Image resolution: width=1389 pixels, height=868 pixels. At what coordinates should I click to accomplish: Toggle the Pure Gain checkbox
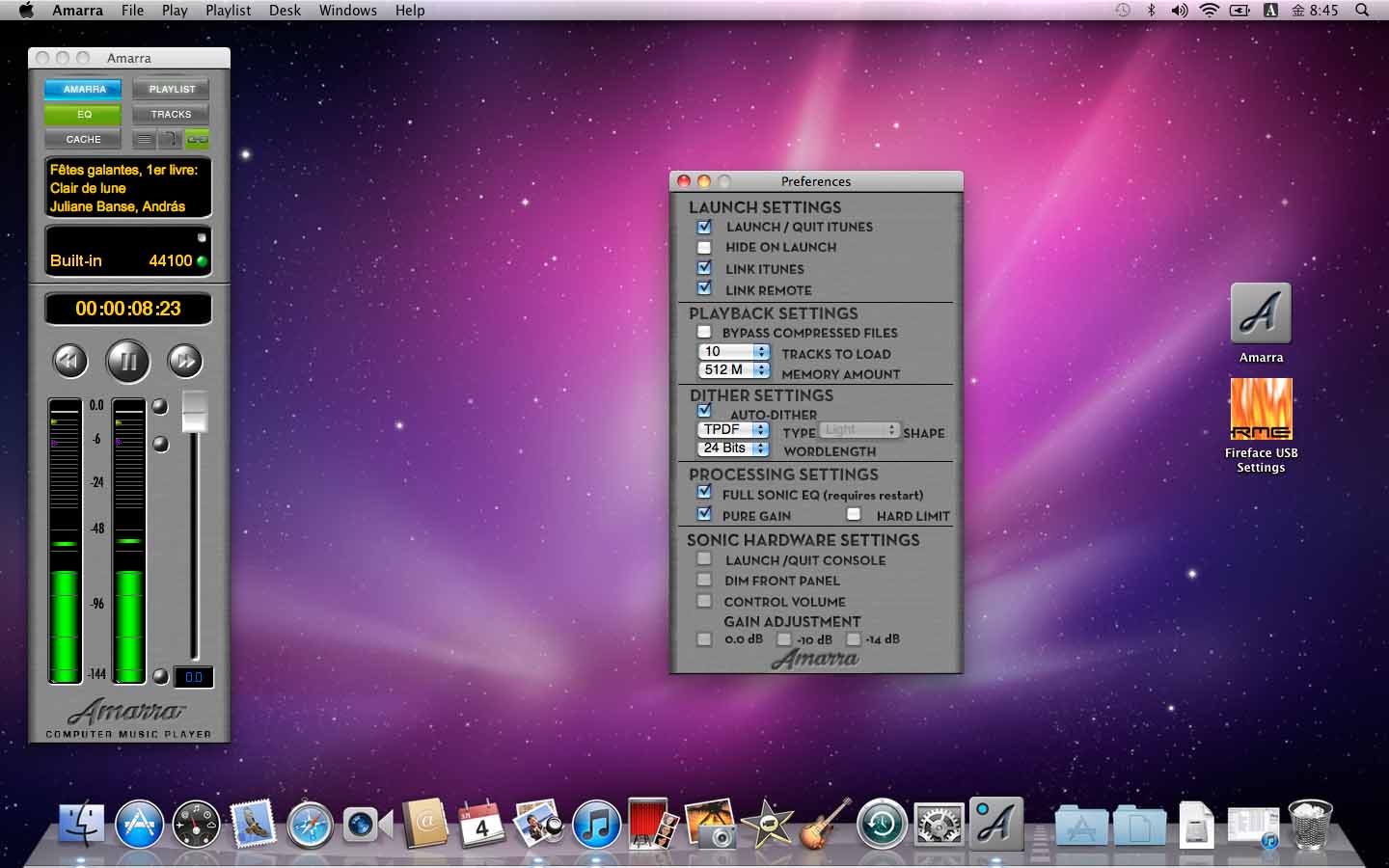point(704,514)
